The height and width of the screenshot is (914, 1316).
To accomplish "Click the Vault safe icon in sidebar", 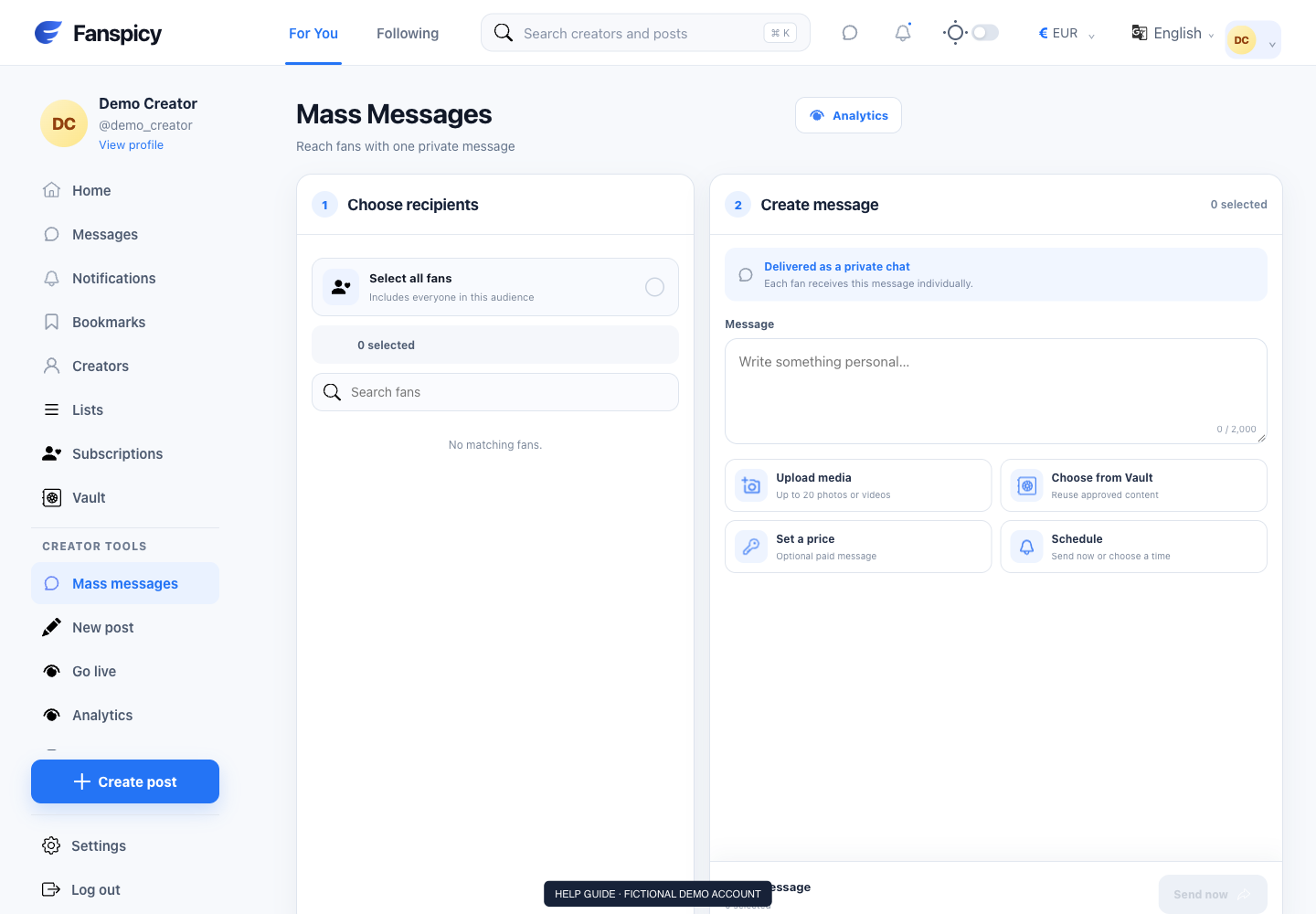I will point(52,497).
